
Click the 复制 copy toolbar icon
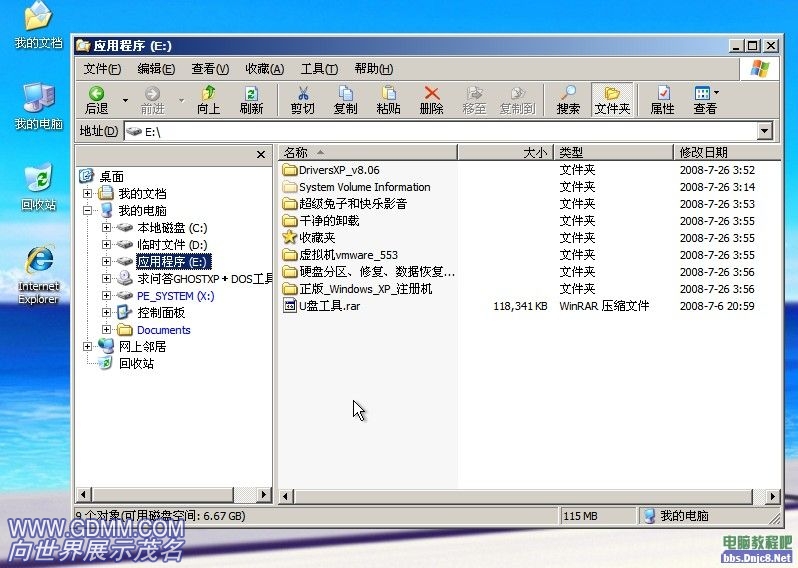(x=346, y=93)
